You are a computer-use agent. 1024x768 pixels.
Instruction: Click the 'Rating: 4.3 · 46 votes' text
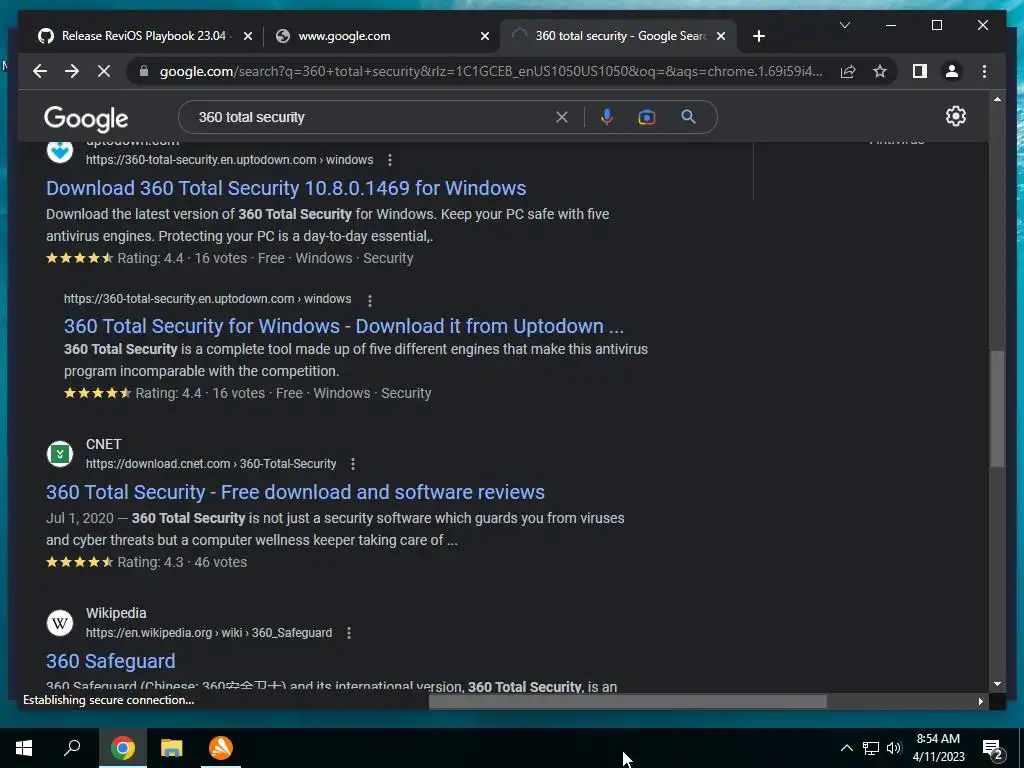(182, 562)
